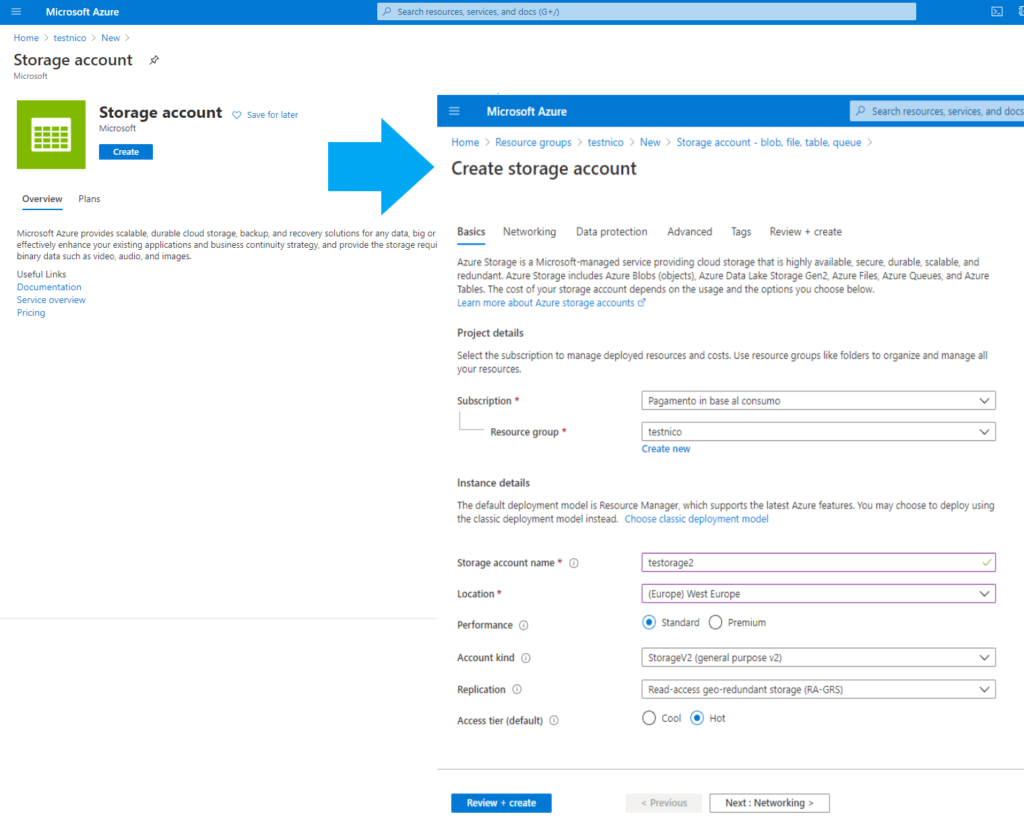The height and width of the screenshot is (837, 1024).
Task: Click Resource groups breadcrumb
Action: pos(533,142)
